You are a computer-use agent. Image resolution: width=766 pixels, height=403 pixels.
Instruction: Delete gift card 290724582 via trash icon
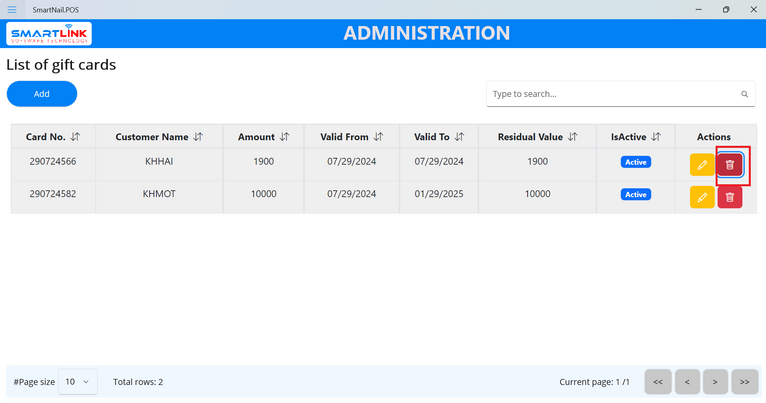coord(730,197)
